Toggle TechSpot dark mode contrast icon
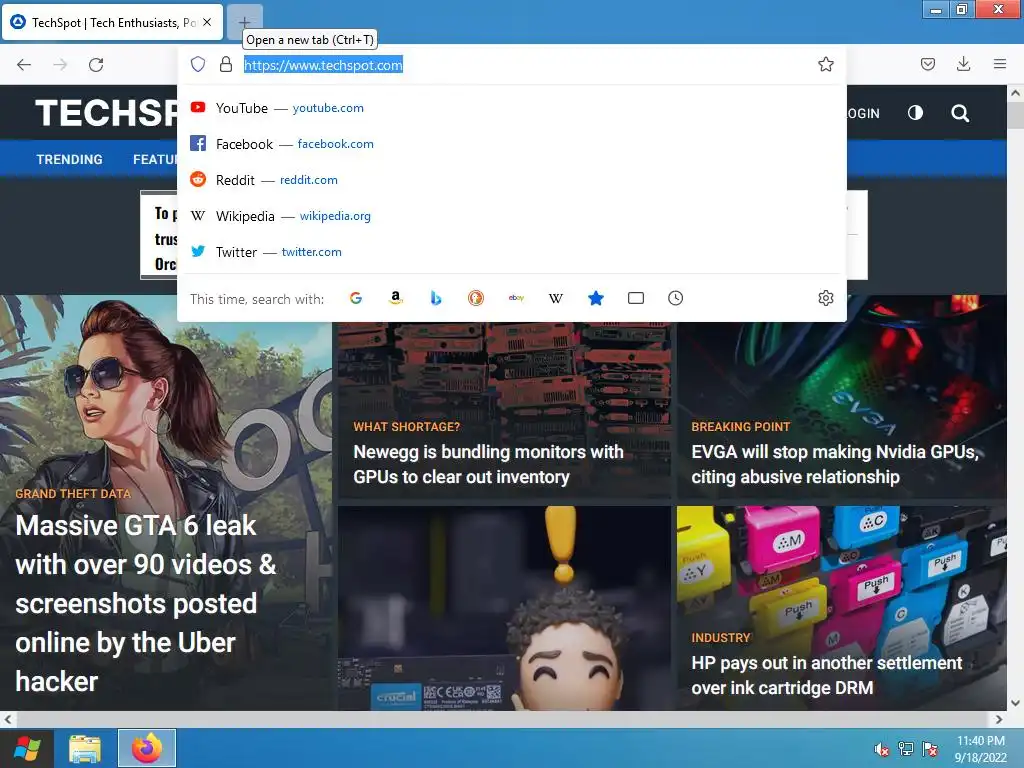 tap(916, 113)
